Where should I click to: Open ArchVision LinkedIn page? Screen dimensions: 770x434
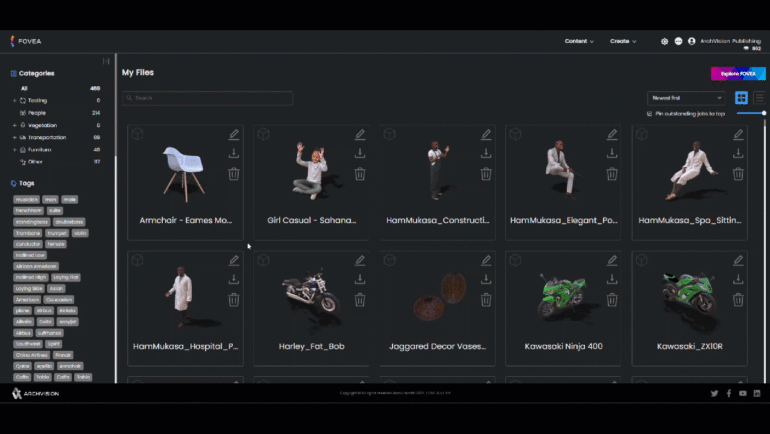(757, 393)
